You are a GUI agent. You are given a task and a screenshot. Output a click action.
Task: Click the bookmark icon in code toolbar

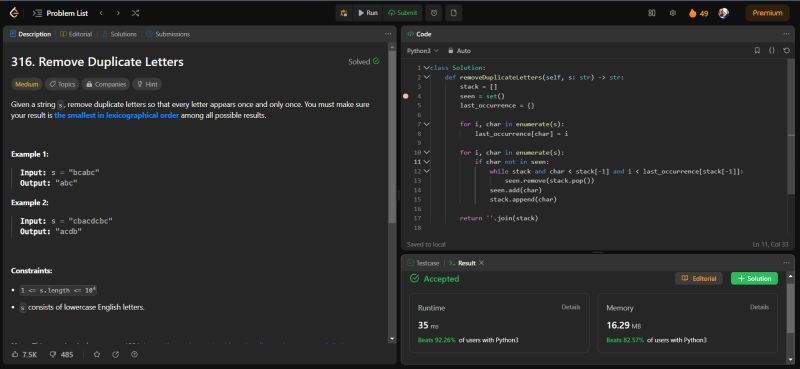(x=757, y=51)
